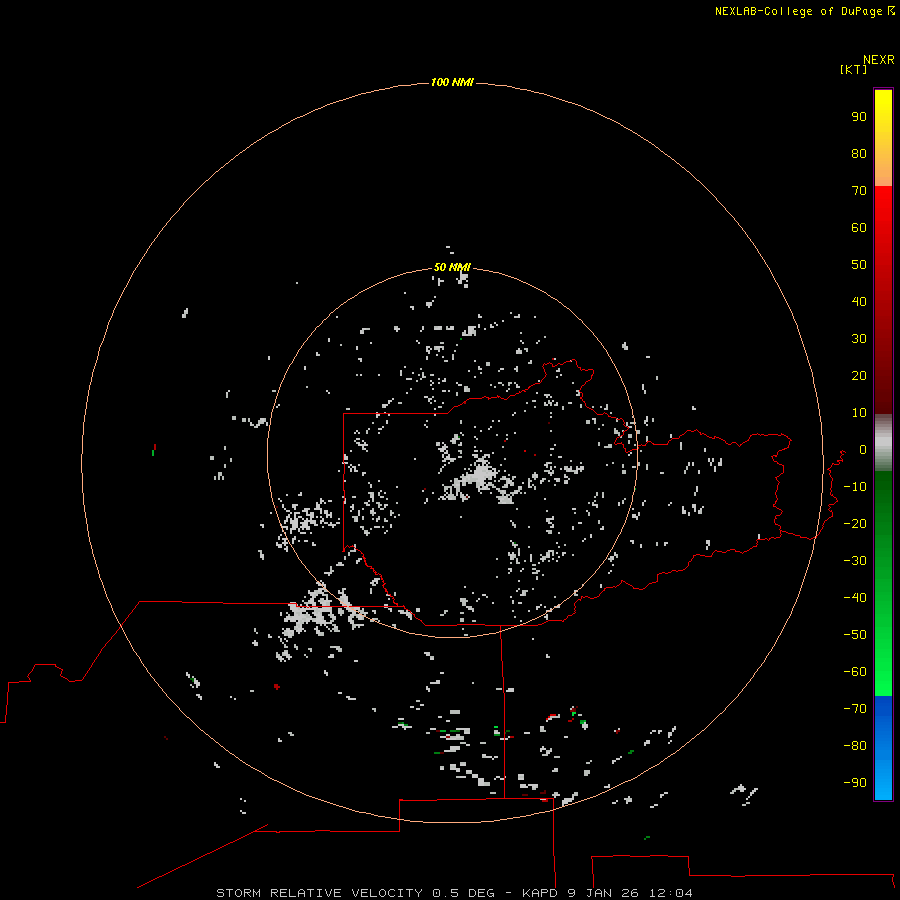This screenshot has width=900, height=900.
Task: Click the -80 value on velocity scale
Action: pos(855,746)
